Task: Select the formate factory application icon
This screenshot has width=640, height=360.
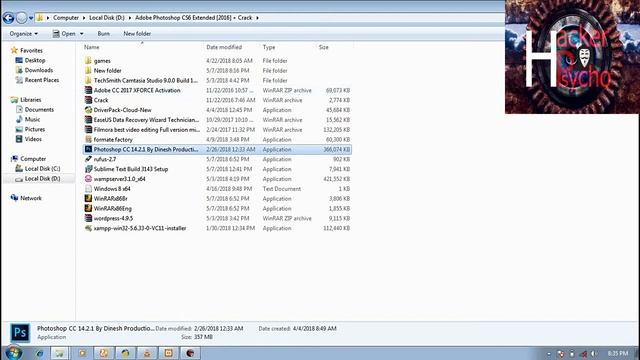Action: pyautogui.click(x=88, y=140)
